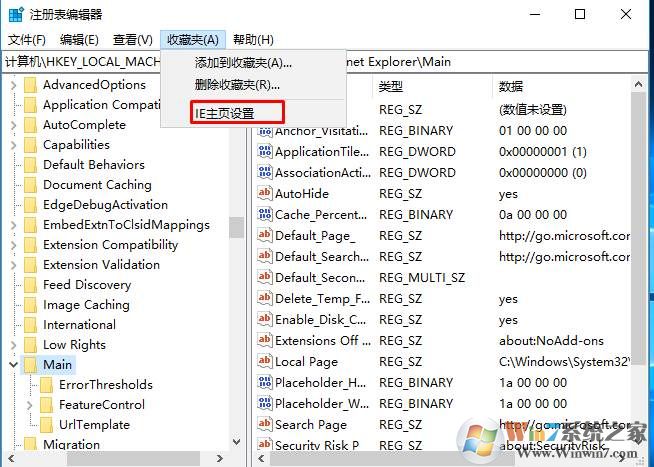Click the ApplicationTile binary value icon

click(x=265, y=151)
